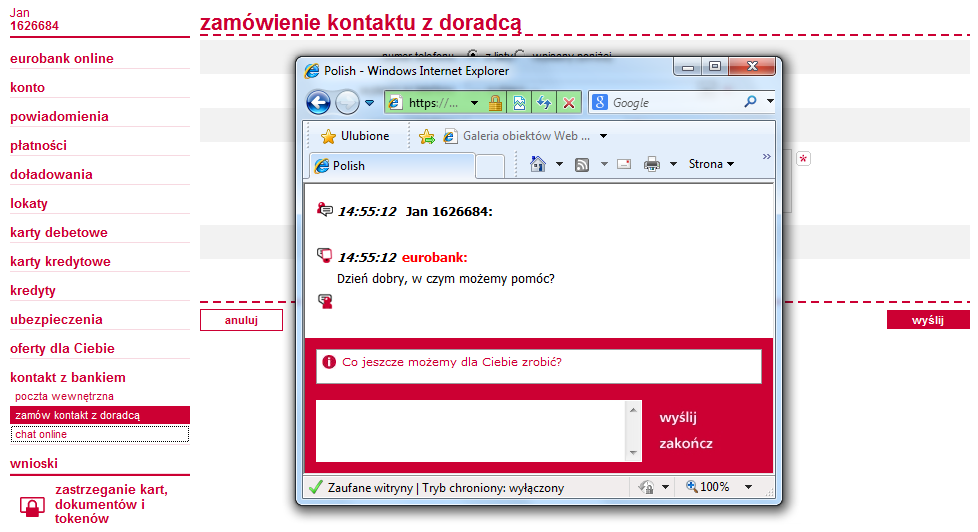Select the Polish browser tab
This screenshot has width=978, height=532.
pos(392,166)
